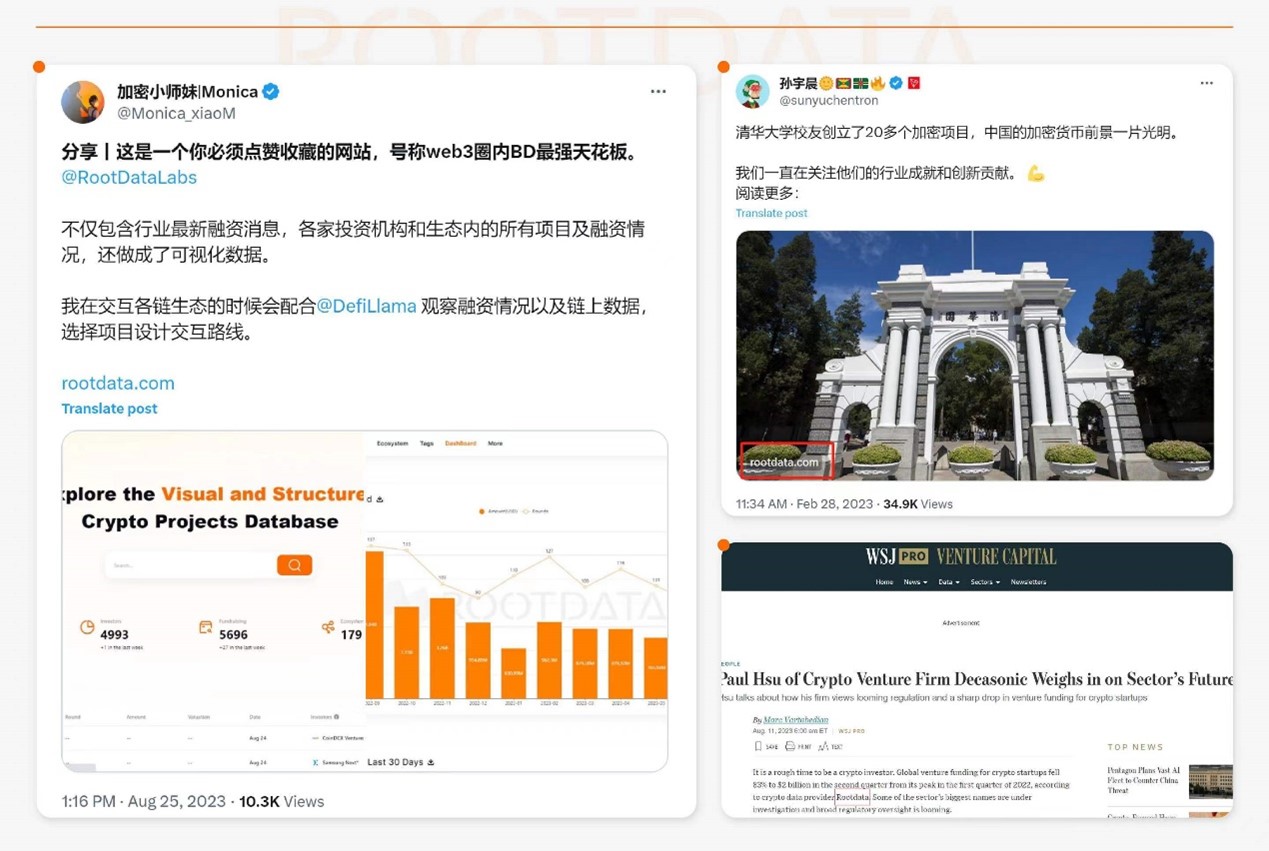Click the Aug. 11, 2023 article date
Viewport: 1269px width, 851px height.
click(793, 731)
